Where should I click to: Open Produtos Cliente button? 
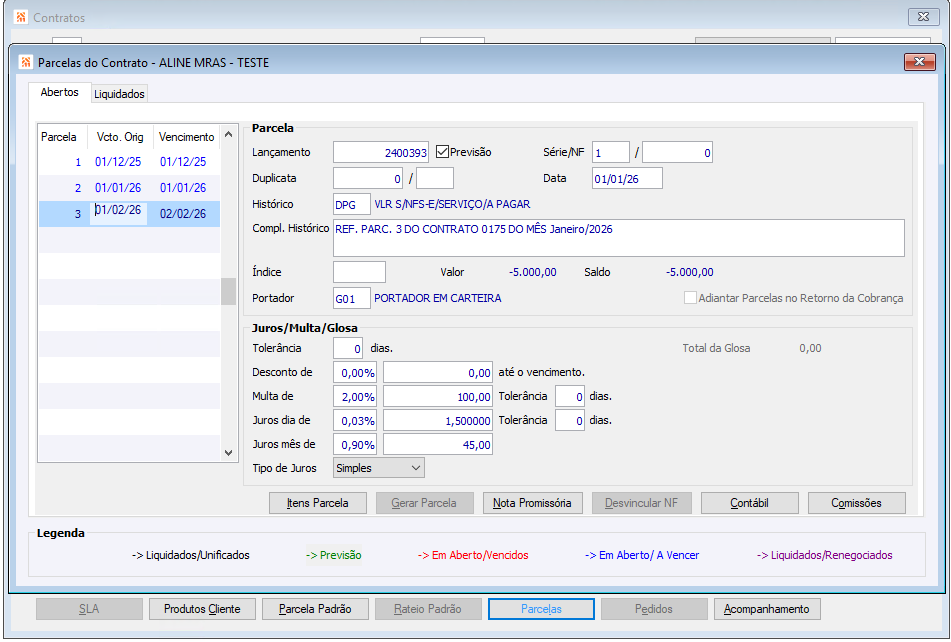coord(203,609)
